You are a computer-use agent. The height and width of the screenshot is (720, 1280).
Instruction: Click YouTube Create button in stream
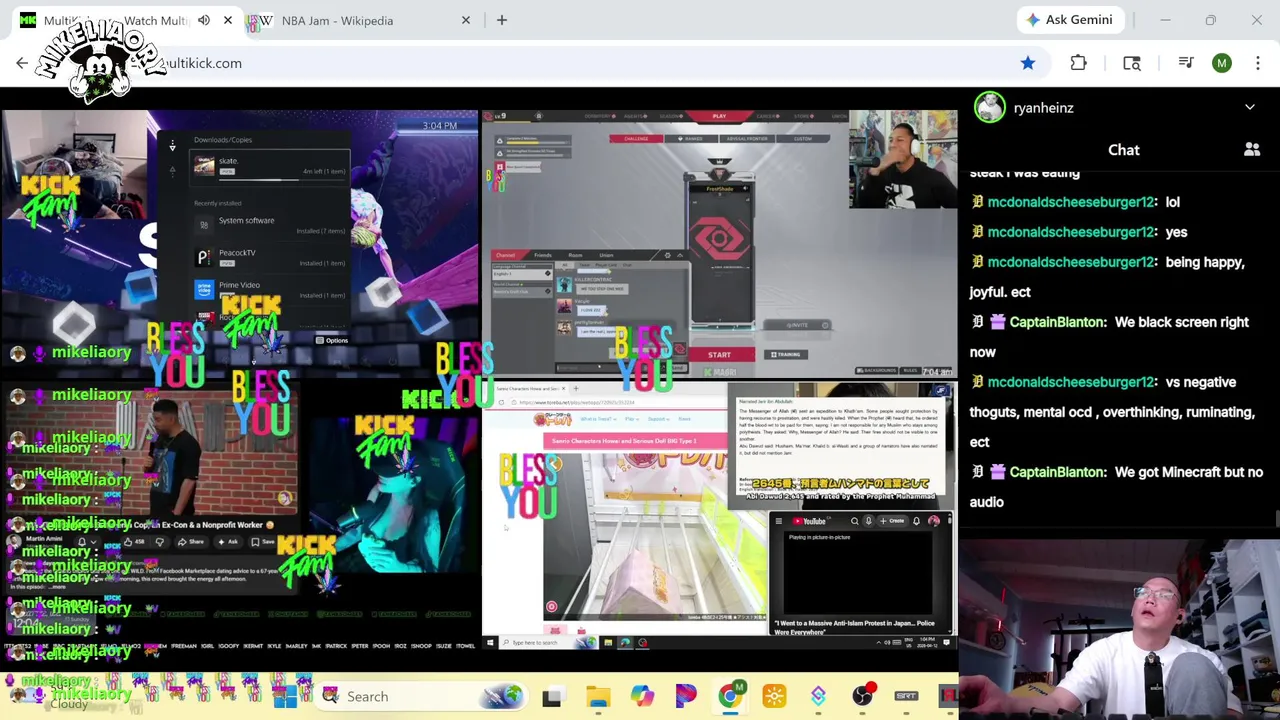[892, 521]
